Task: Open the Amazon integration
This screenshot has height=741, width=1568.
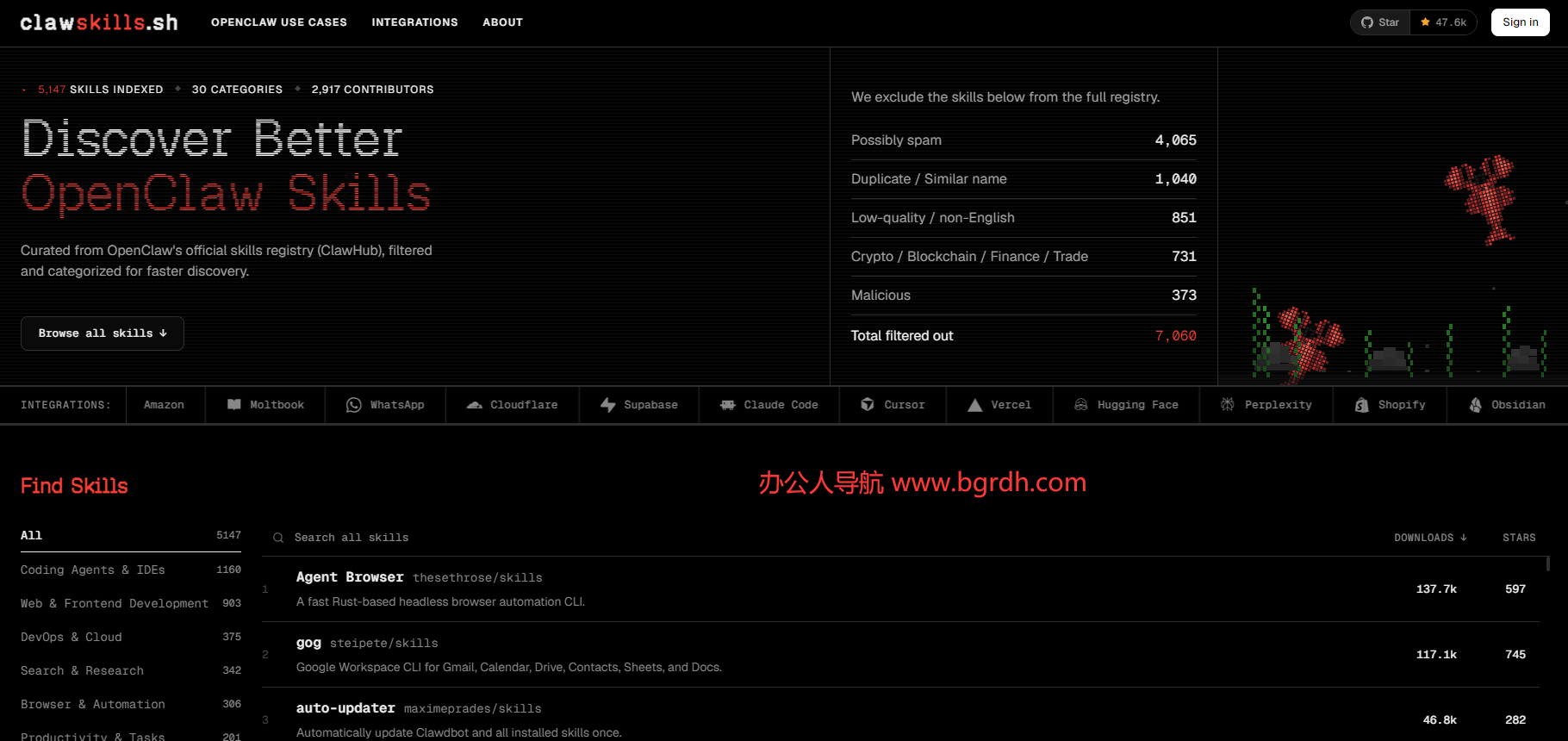Action: point(164,405)
